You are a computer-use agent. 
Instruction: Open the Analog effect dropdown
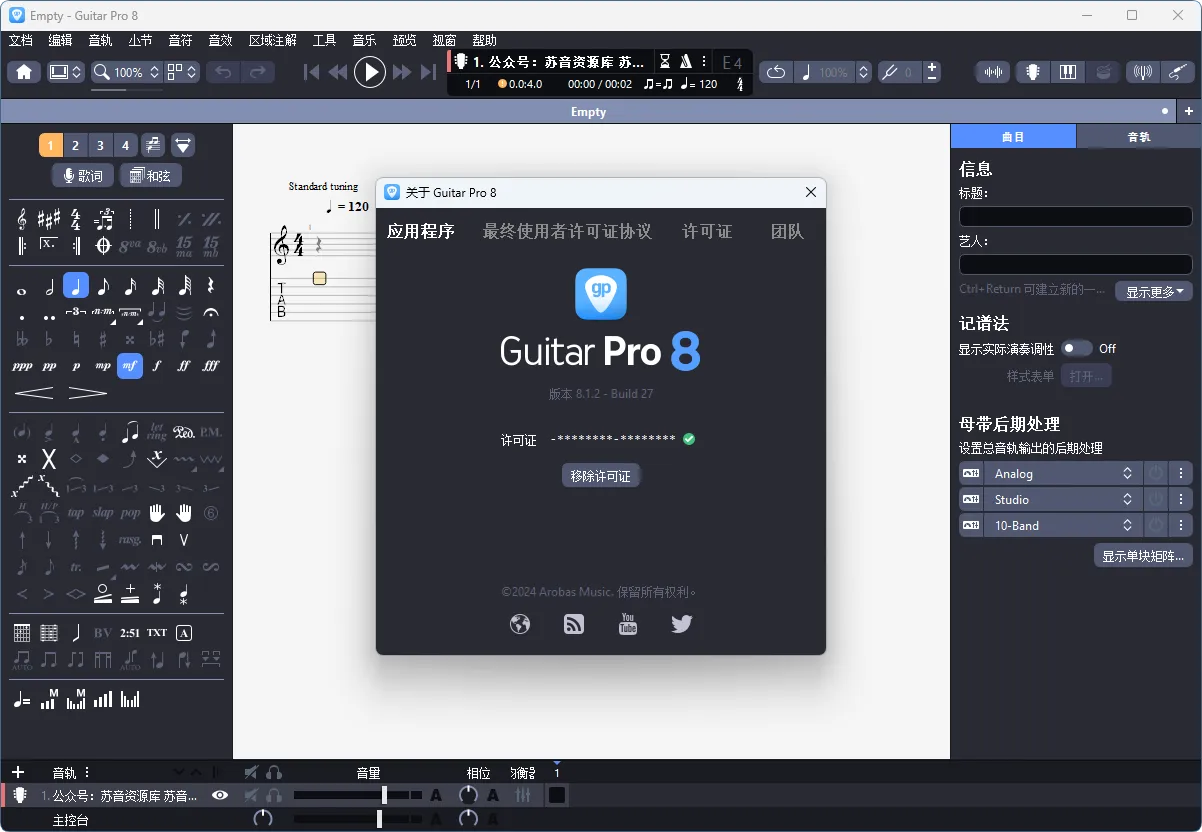tap(1062, 473)
